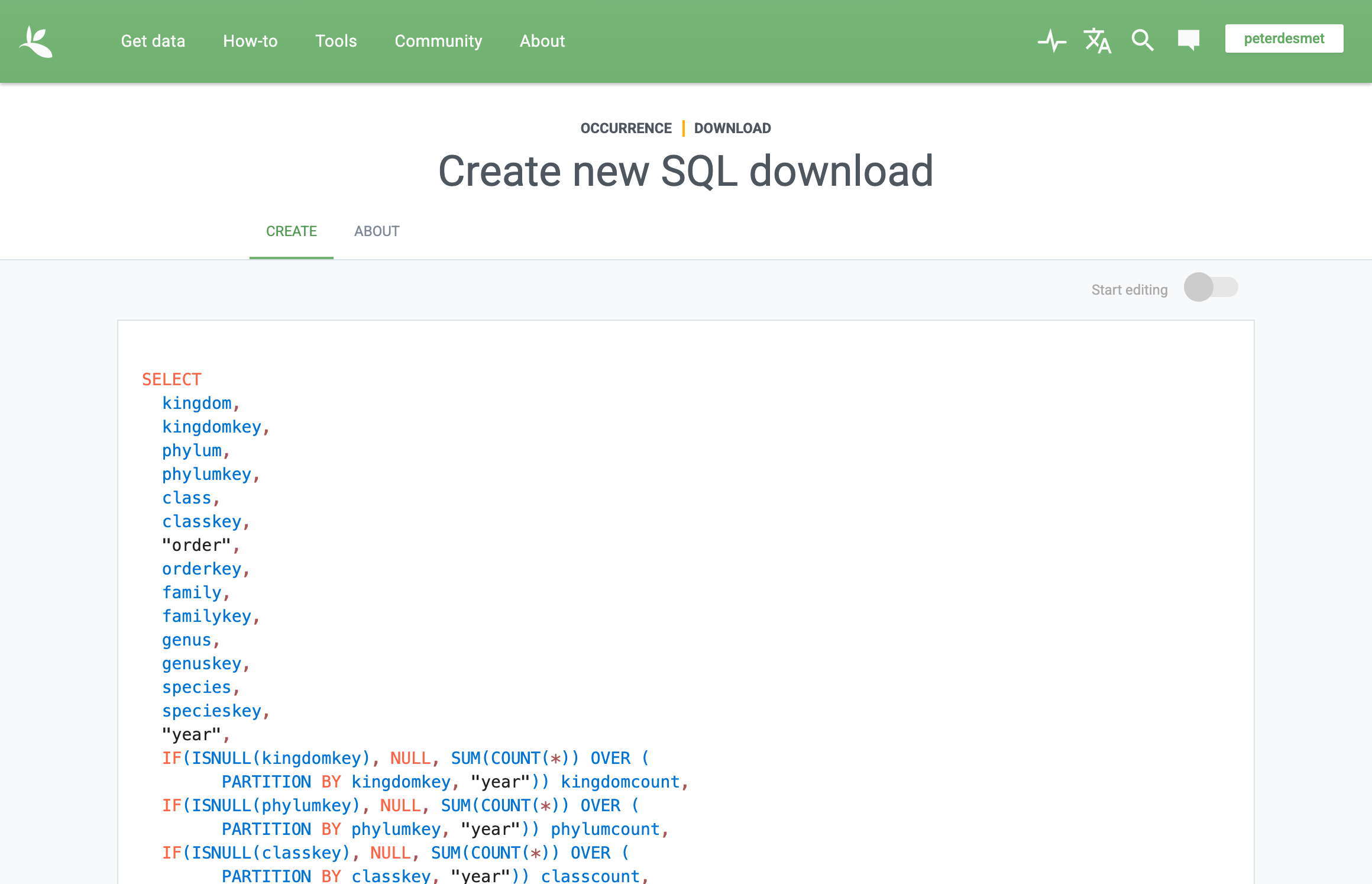1372x884 pixels.
Task: Open the language translation icon
Action: [x=1098, y=41]
